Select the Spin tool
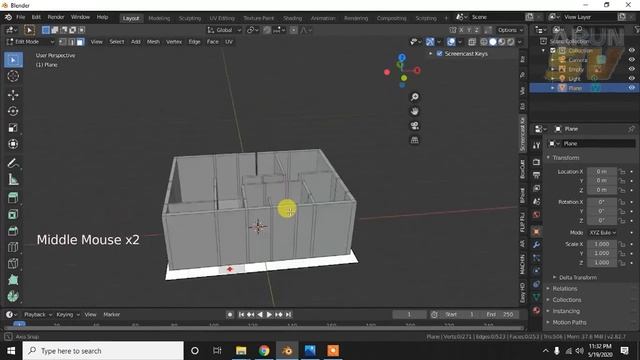The height and width of the screenshot is (360, 640). click(13, 296)
